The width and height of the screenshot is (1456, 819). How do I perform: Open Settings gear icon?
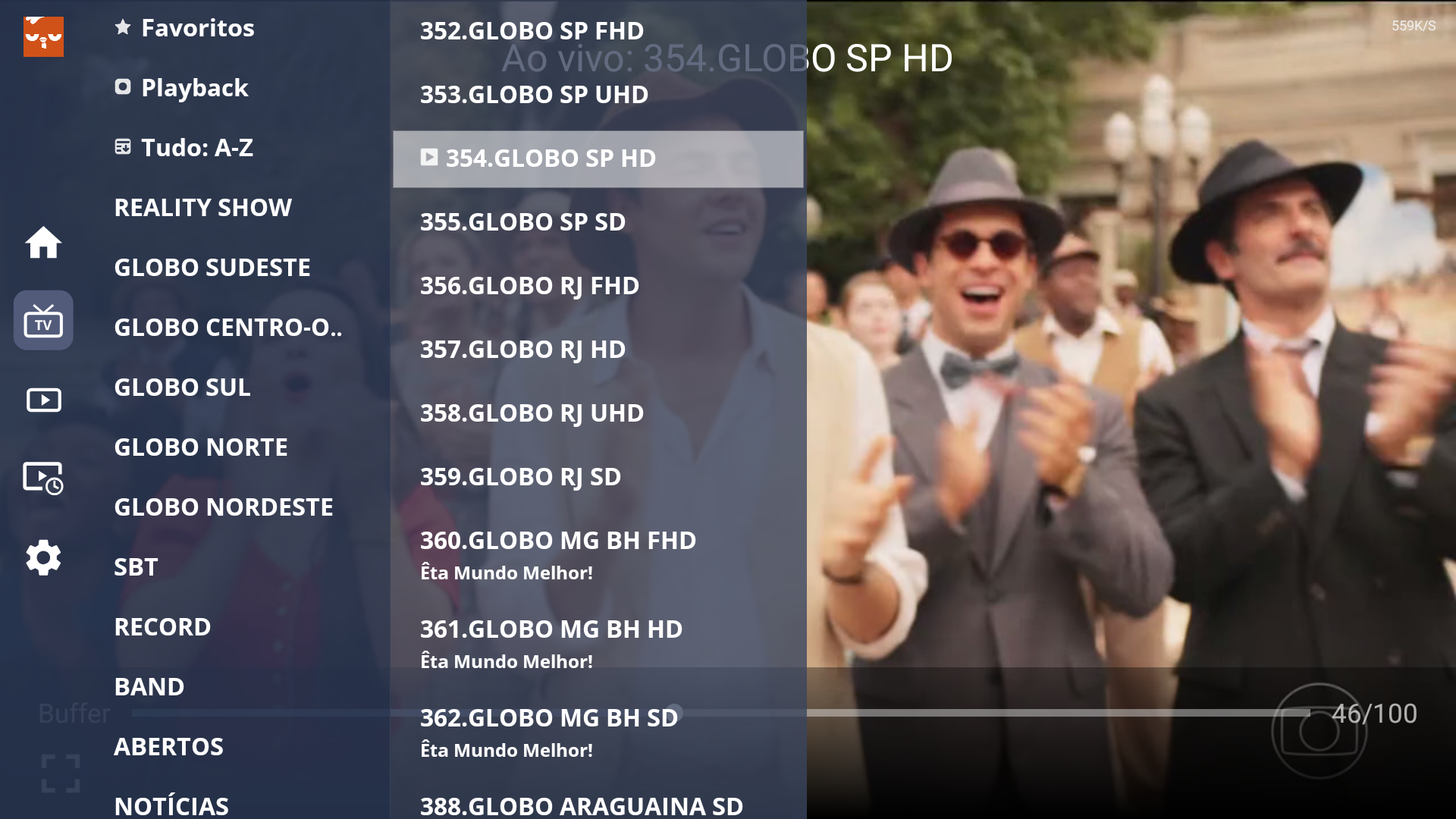coord(43,558)
